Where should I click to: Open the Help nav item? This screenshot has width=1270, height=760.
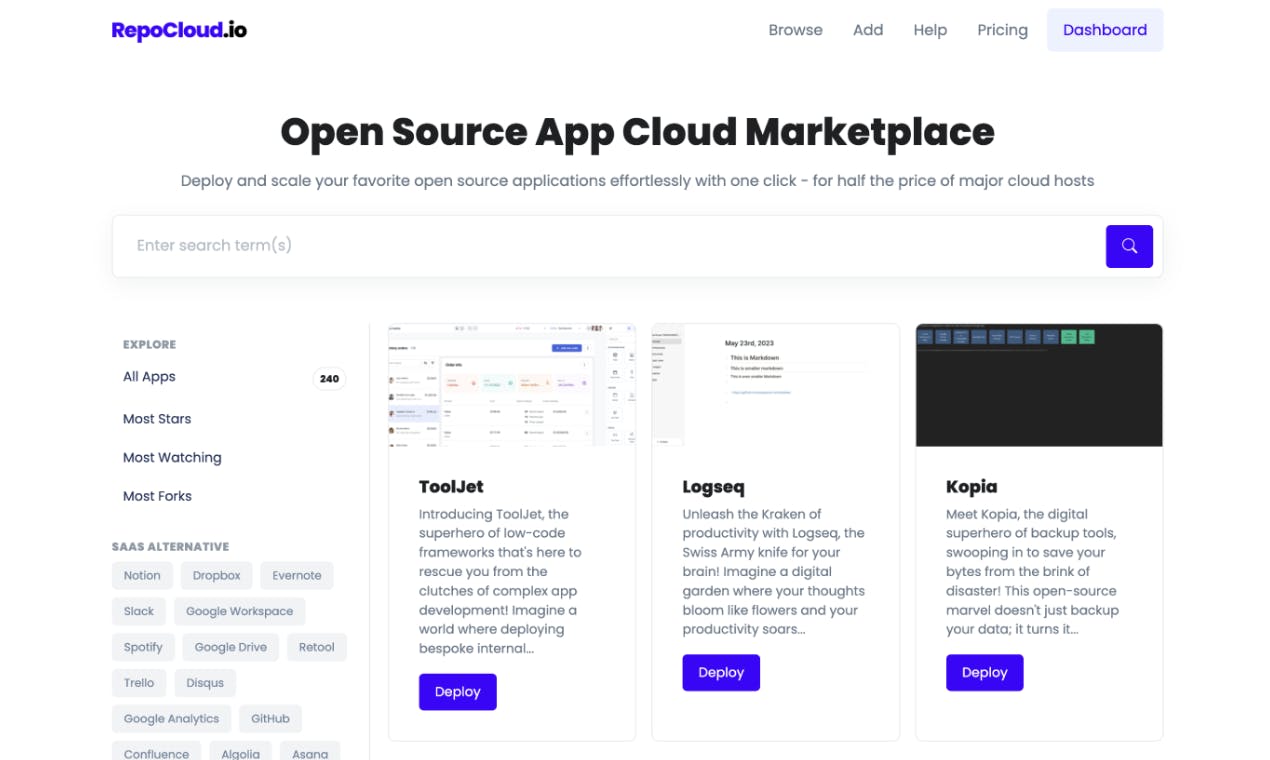tap(930, 30)
